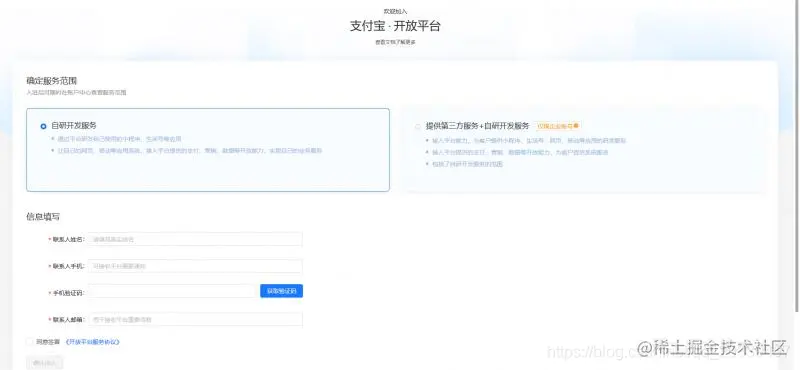This screenshot has height=370, width=800.
Task: Click the orange 仅限企业账号 badge
Action: point(558,126)
